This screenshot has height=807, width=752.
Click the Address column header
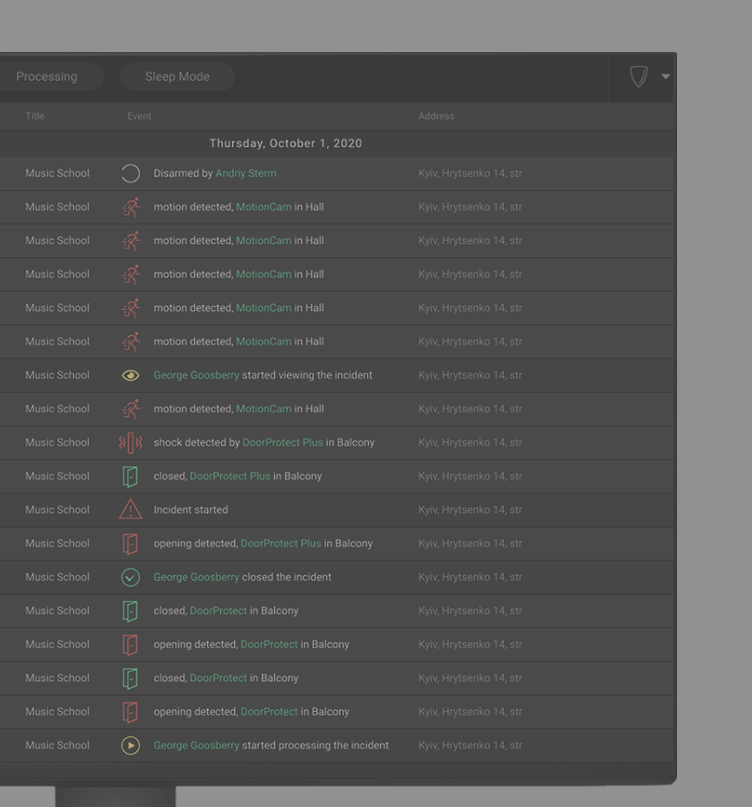coord(436,116)
